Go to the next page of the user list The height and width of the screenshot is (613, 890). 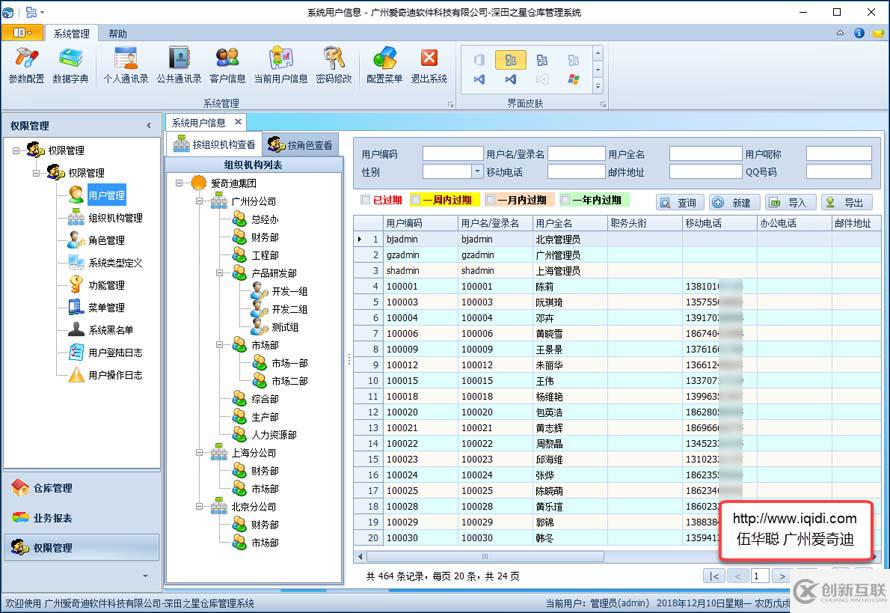click(x=782, y=576)
